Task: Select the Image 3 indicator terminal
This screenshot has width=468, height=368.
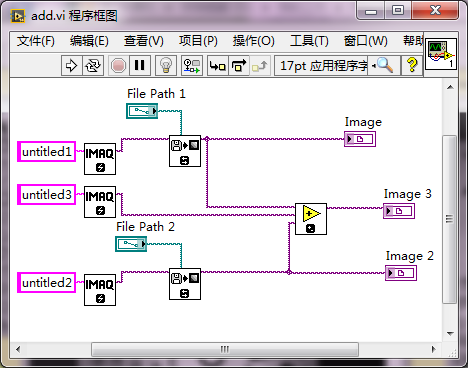Action: click(399, 211)
